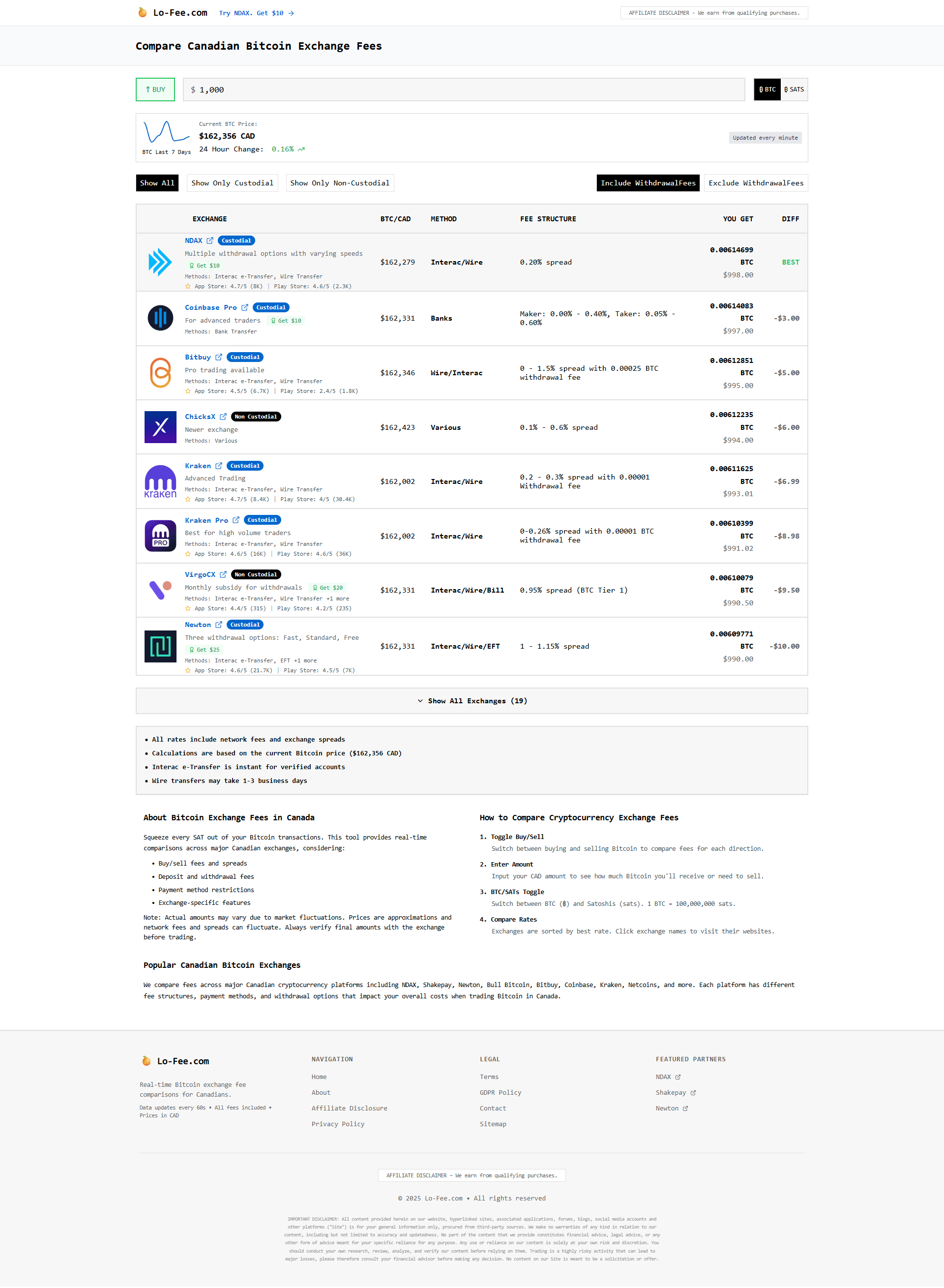Open NDAX external link icon
Image resolution: width=944 pixels, height=1288 pixels.
click(210, 240)
